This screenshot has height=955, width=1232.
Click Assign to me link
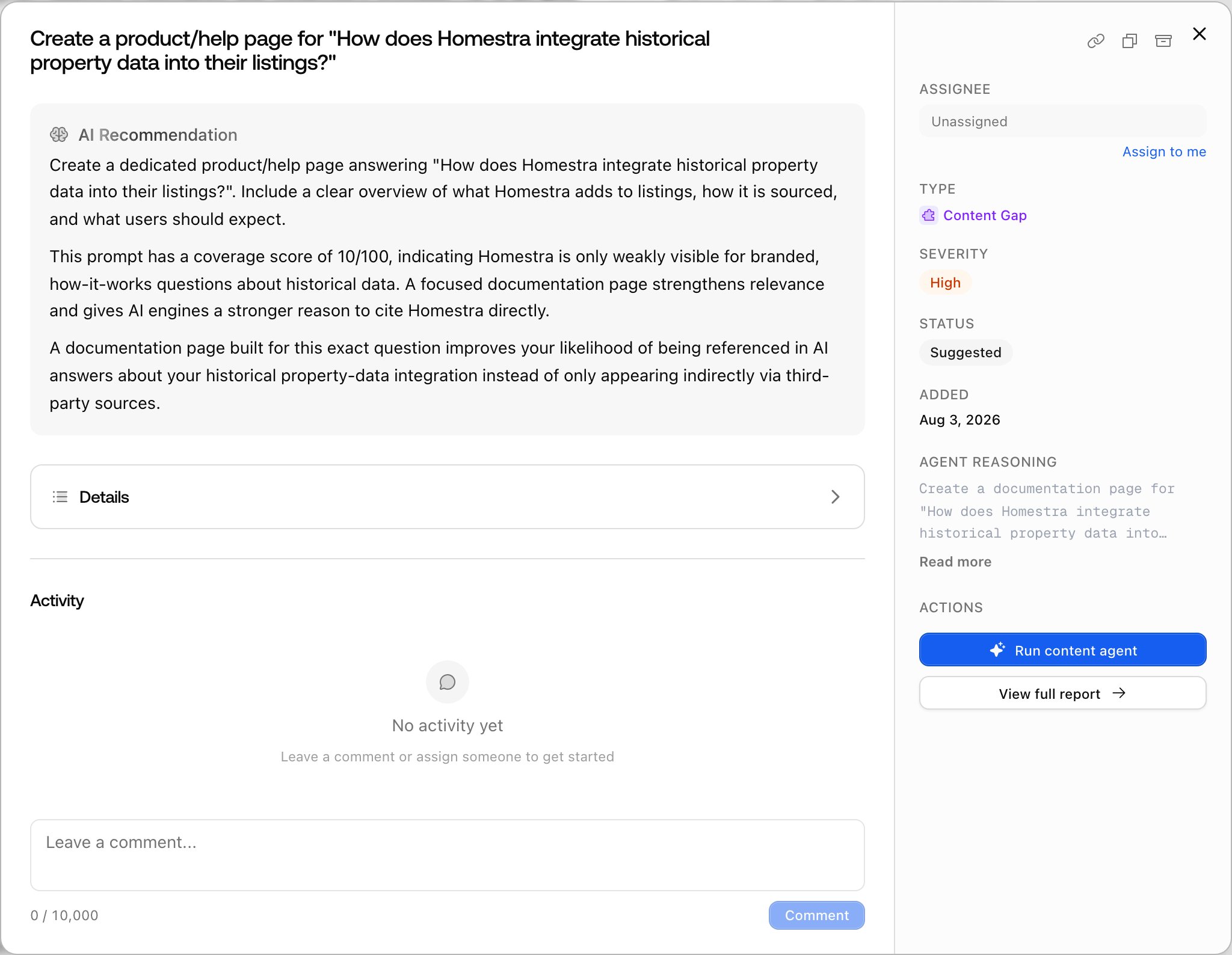click(1164, 152)
